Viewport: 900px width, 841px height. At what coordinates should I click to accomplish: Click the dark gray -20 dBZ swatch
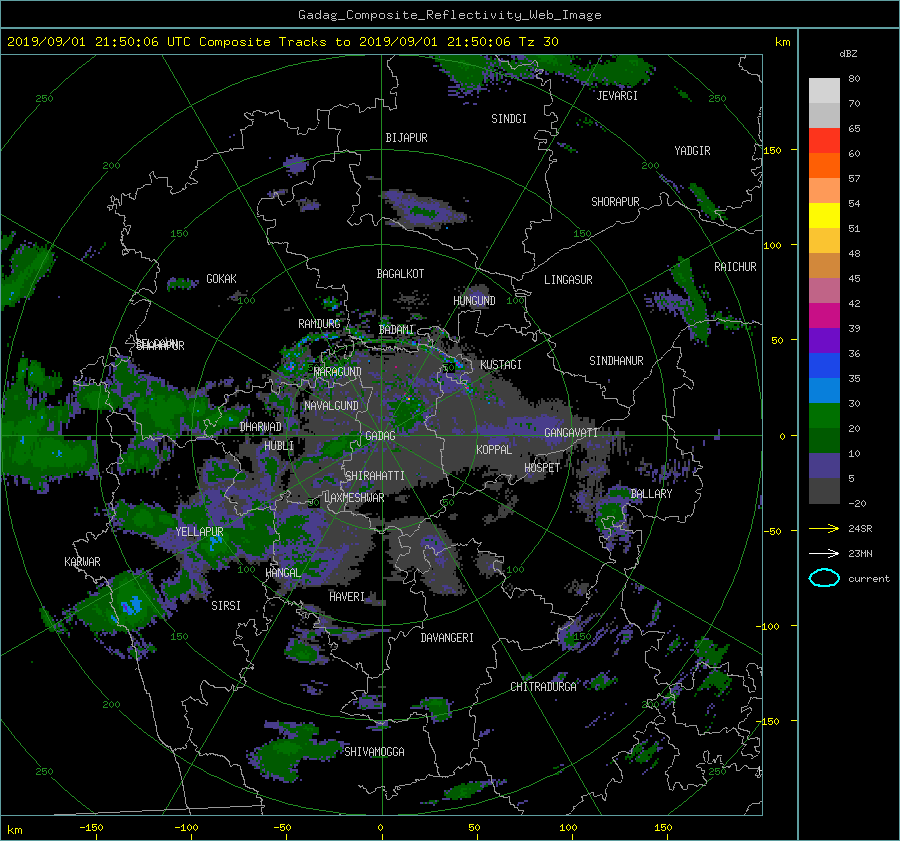(x=824, y=490)
